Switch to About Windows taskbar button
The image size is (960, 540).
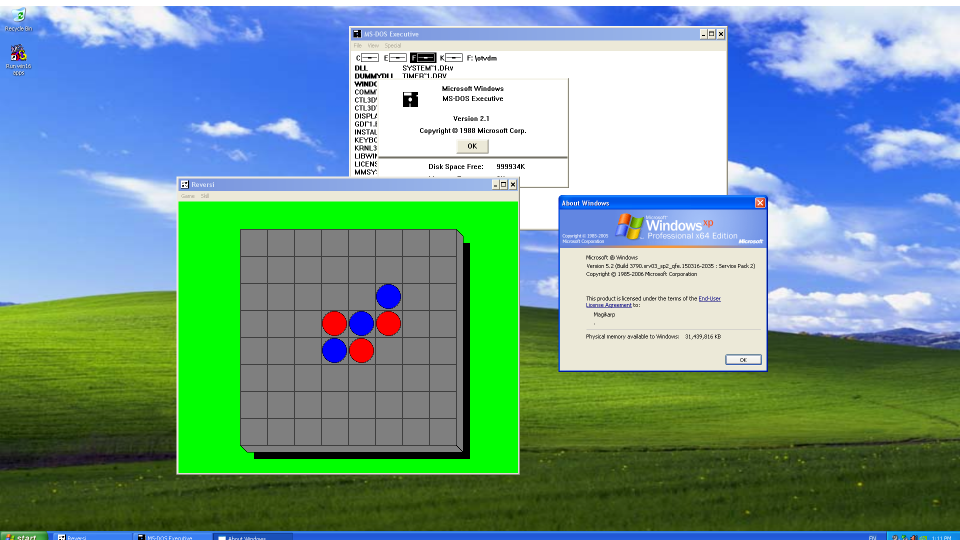click(251, 537)
